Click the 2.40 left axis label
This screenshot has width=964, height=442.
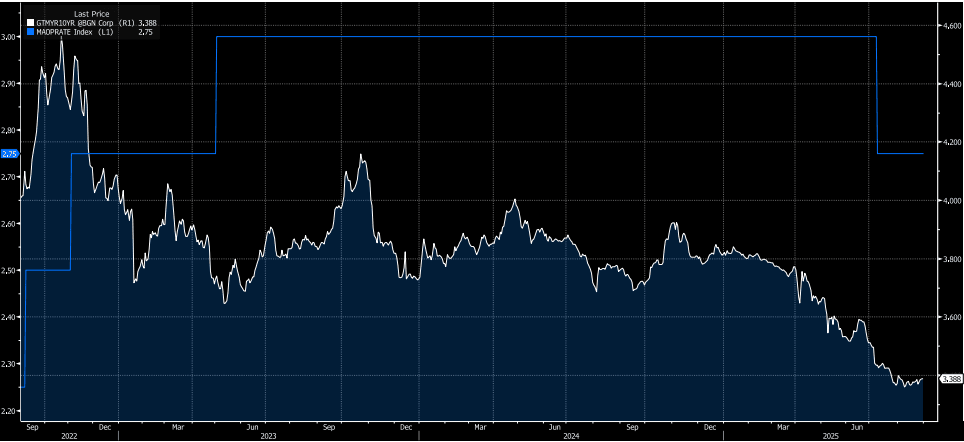[10, 317]
